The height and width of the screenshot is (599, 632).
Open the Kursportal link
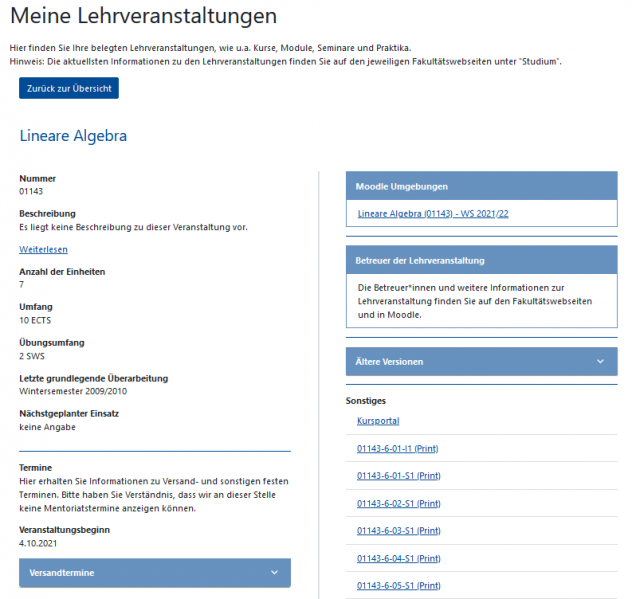pyautogui.click(x=378, y=421)
